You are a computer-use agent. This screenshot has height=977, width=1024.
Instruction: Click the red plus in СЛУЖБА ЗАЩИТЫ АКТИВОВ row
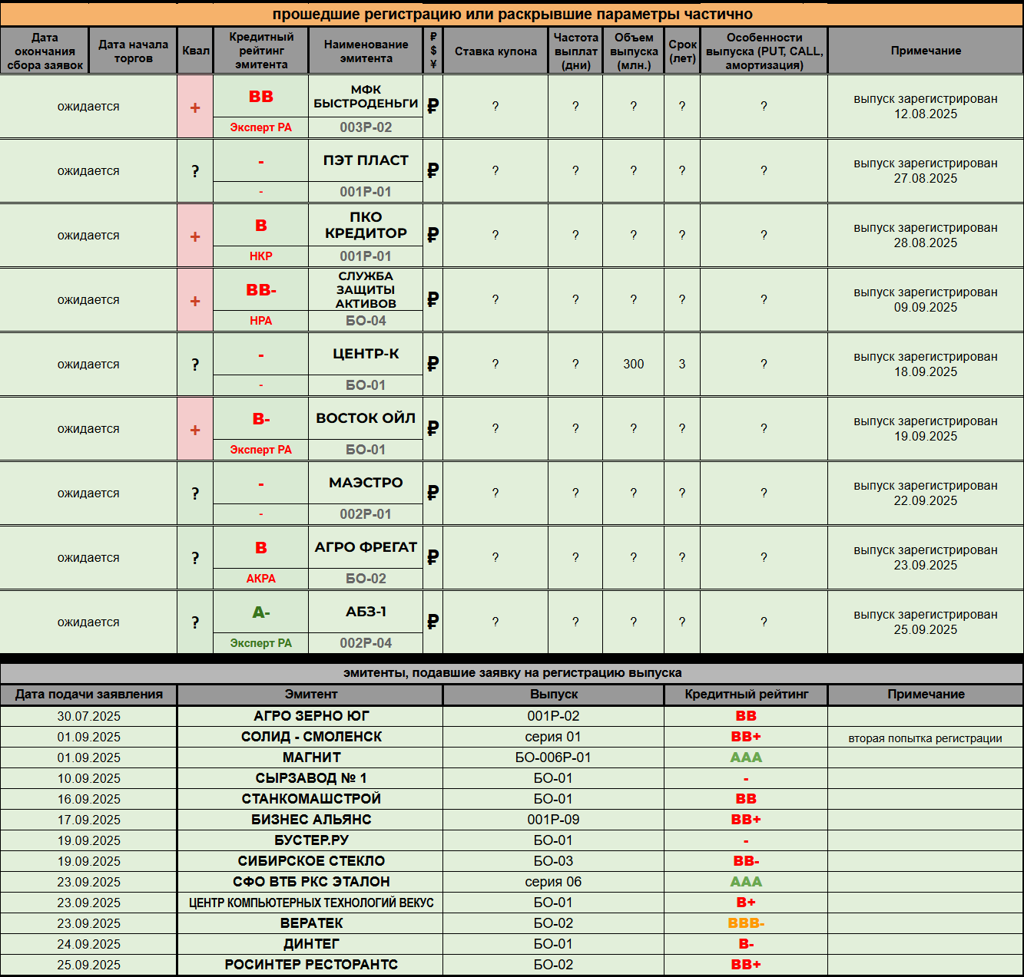point(195,301)
